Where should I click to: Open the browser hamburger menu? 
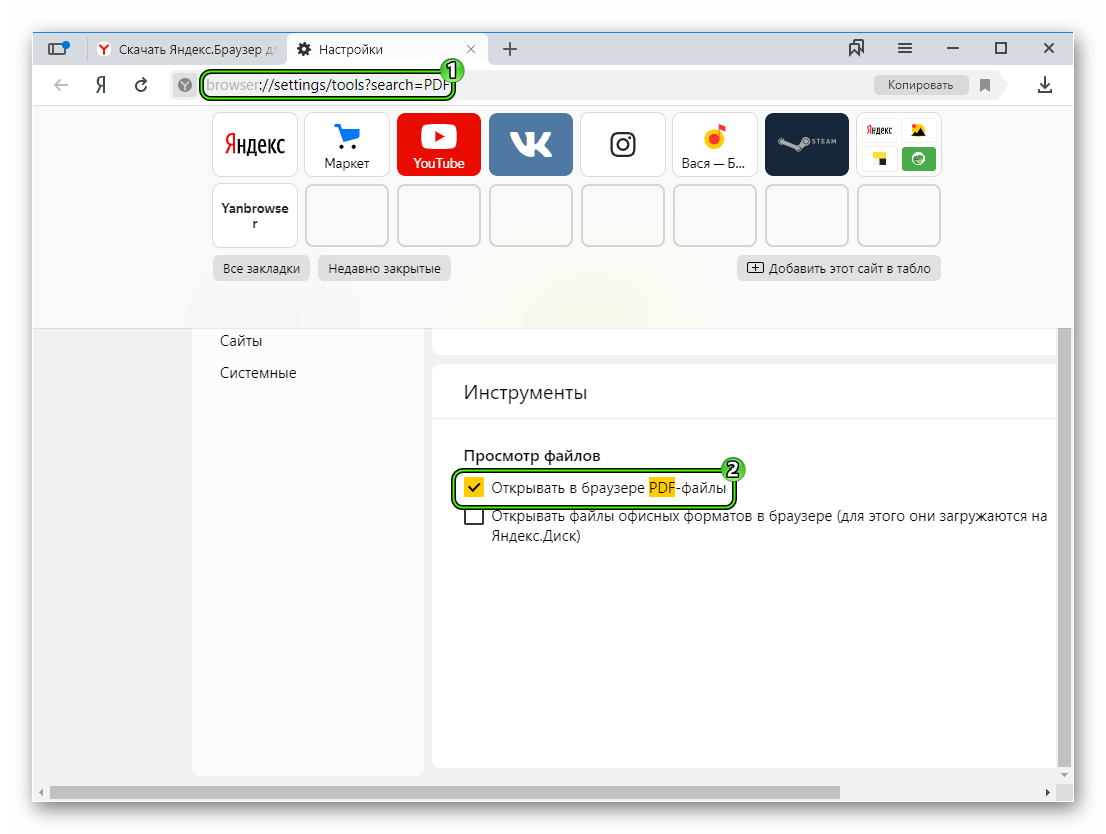[905, 48]
